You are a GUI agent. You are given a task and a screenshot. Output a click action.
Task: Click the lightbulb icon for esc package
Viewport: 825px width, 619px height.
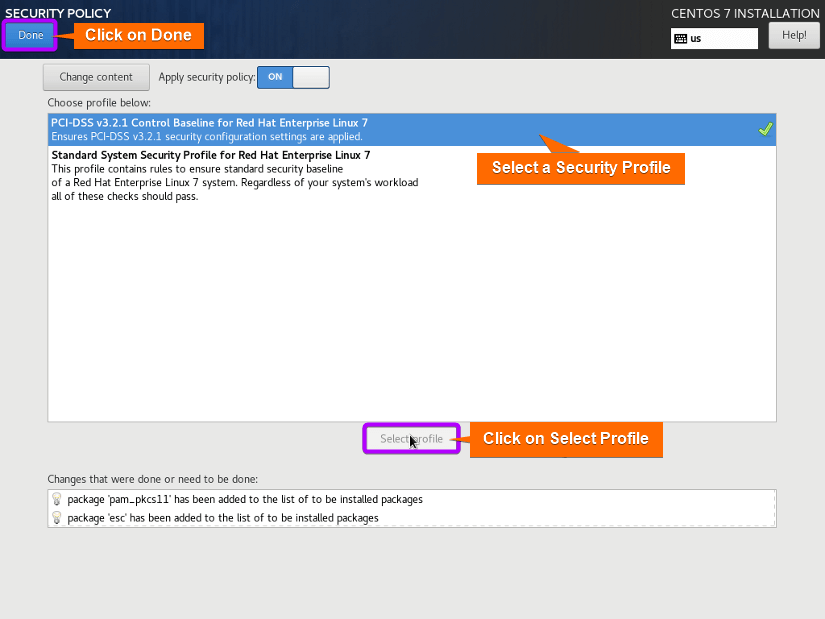57,518
